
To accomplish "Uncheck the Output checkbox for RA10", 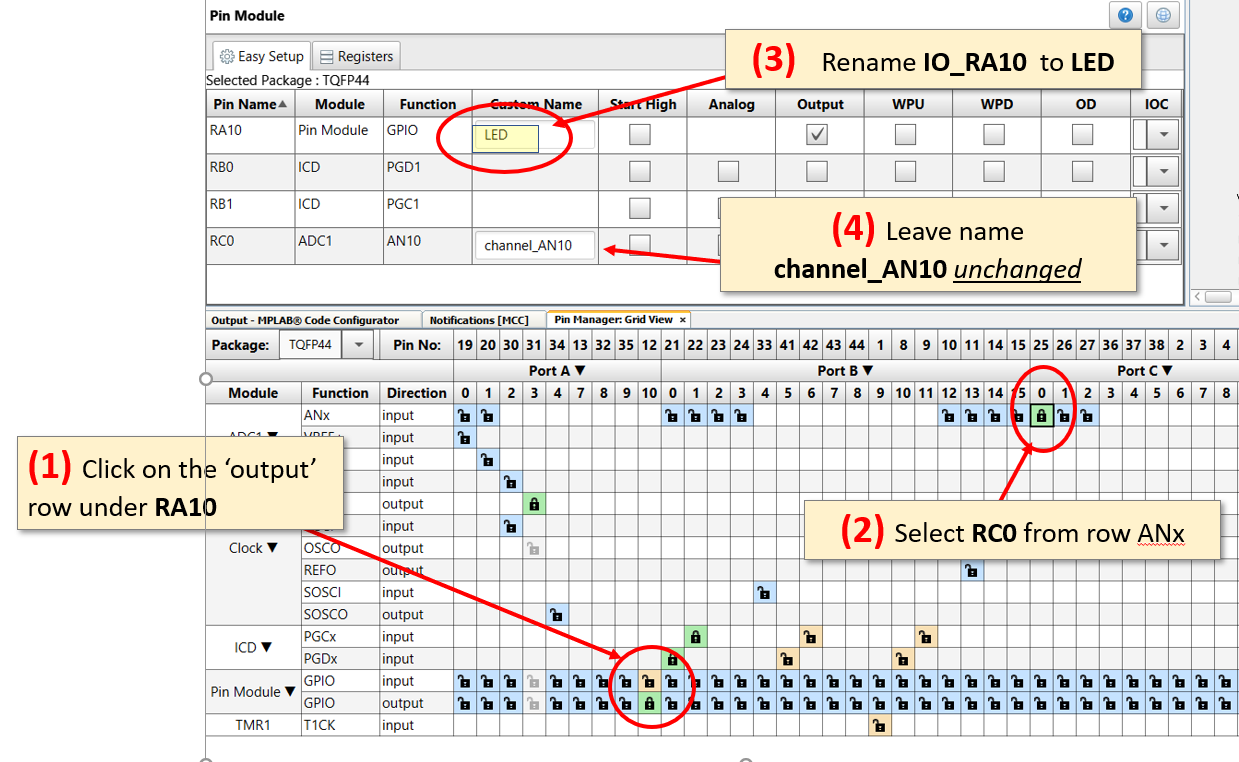I will pyautogui.click(x=817, y=134).
